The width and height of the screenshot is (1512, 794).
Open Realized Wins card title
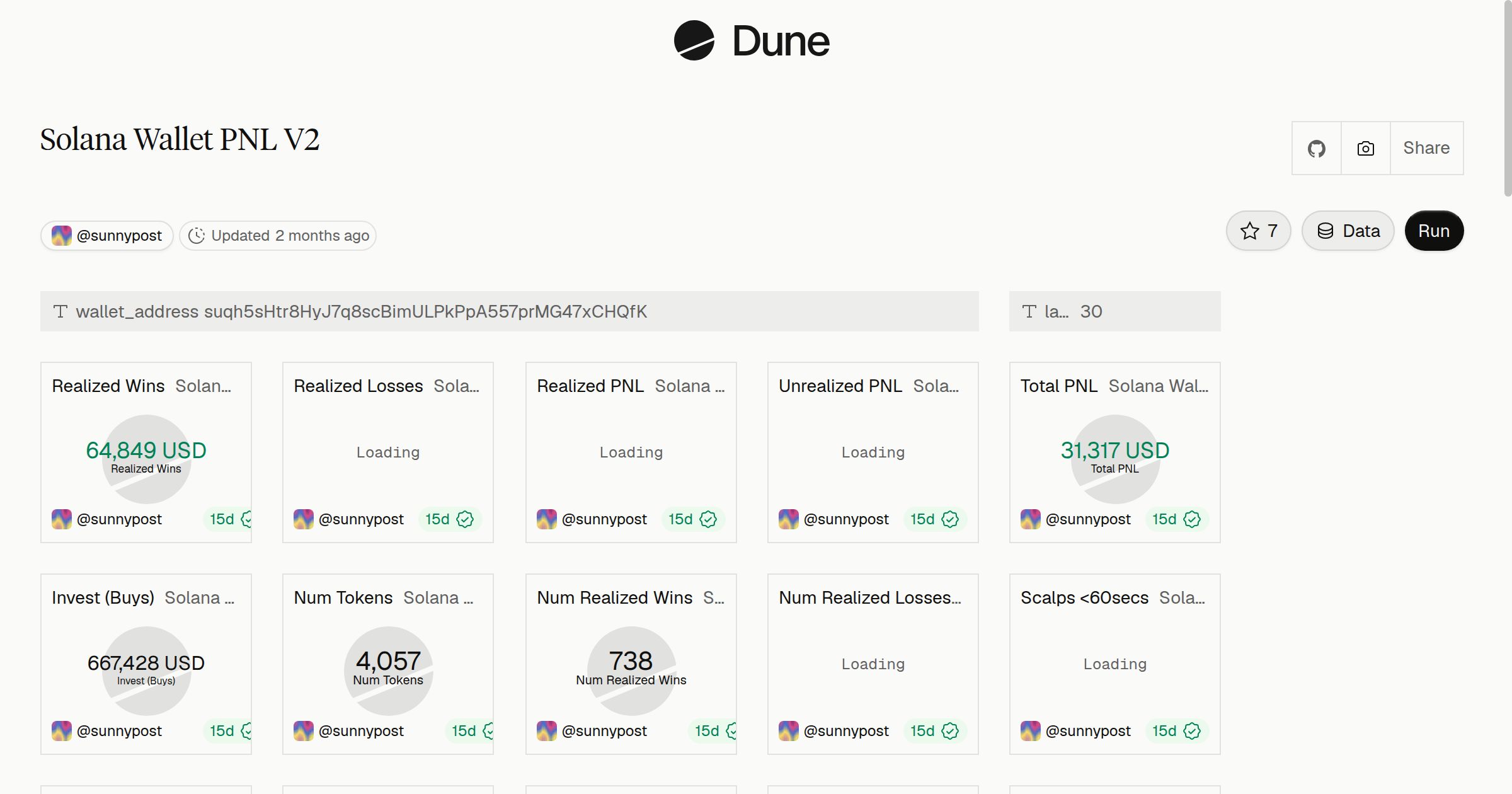click(108, 386)
